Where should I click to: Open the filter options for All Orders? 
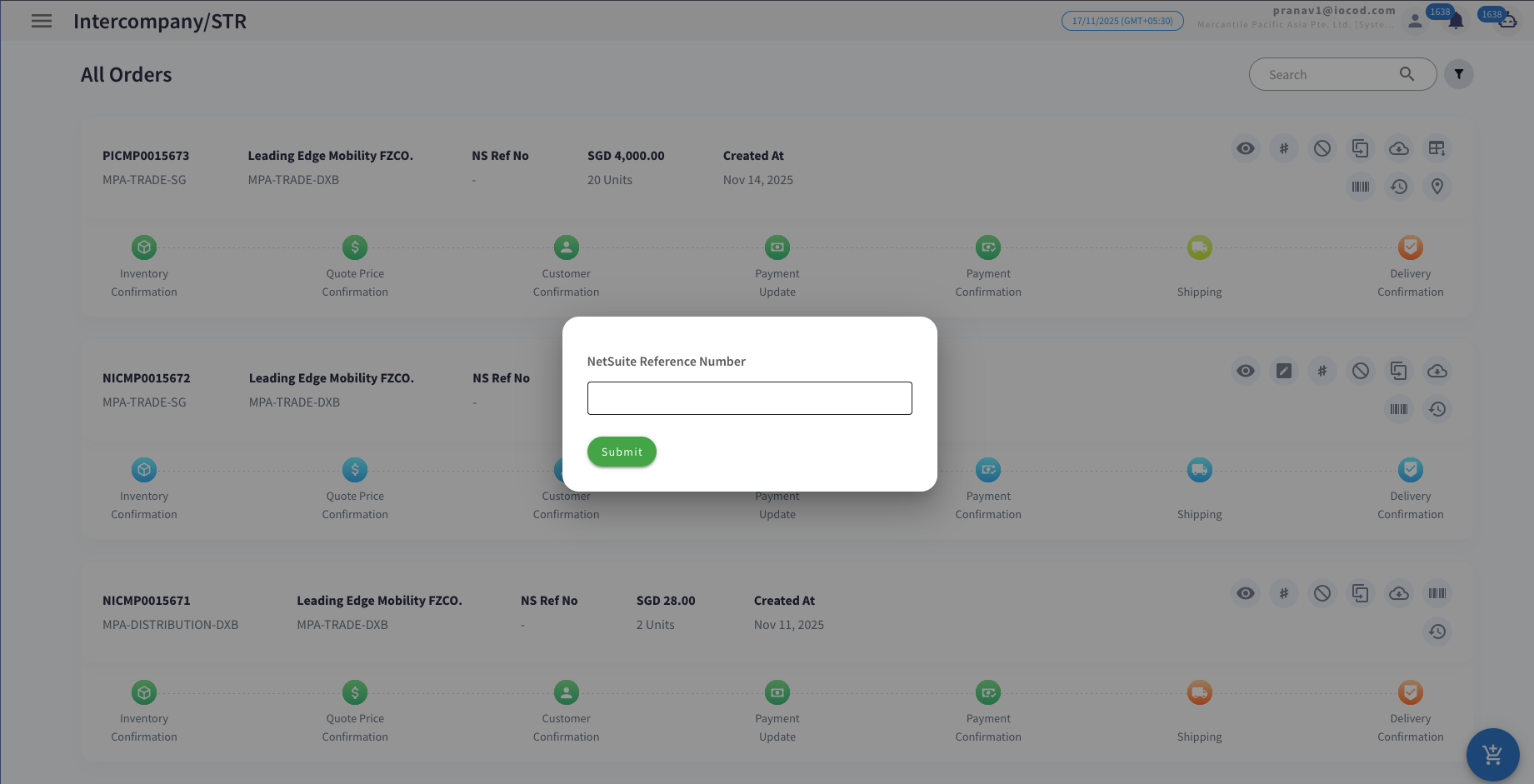1458,74
